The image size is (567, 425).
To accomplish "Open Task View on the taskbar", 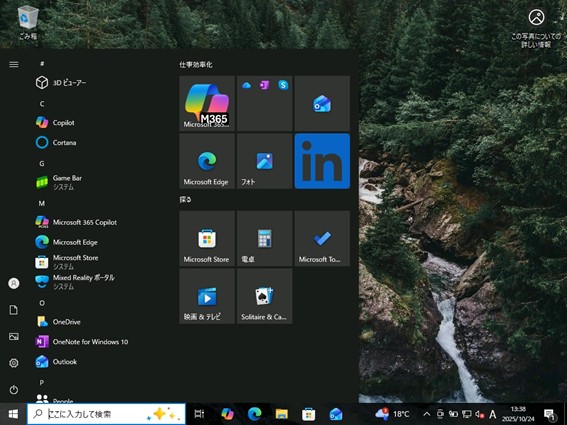I will 199,414.
